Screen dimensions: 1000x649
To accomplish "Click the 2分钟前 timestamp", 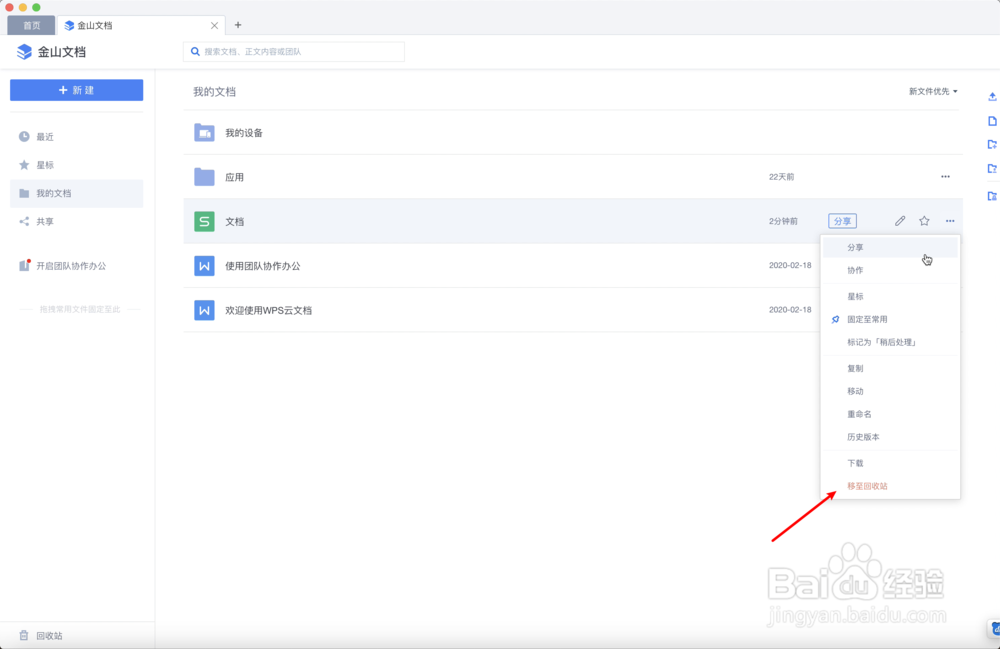I will (x=783, y=221).
